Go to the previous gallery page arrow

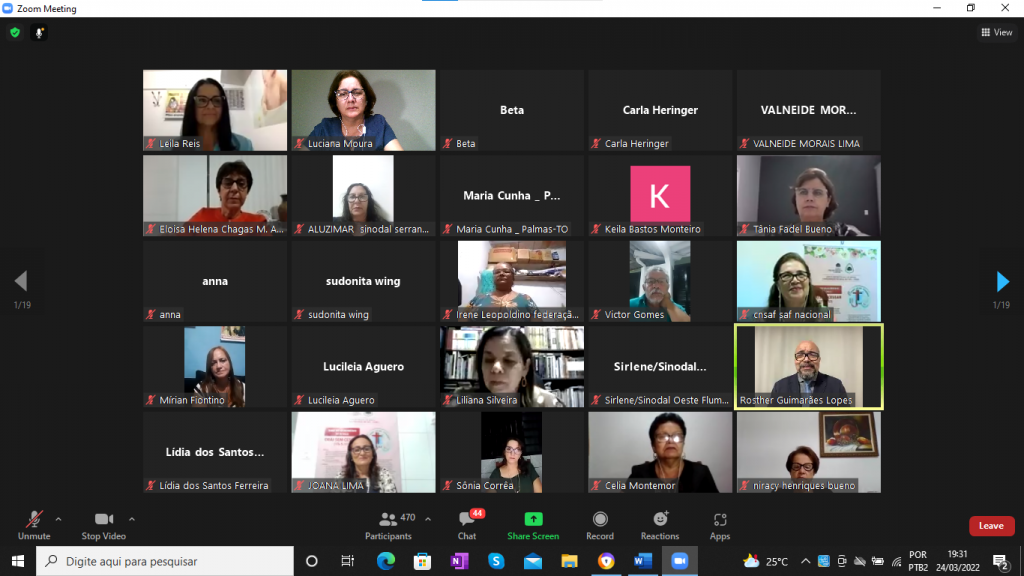(20, 281)
